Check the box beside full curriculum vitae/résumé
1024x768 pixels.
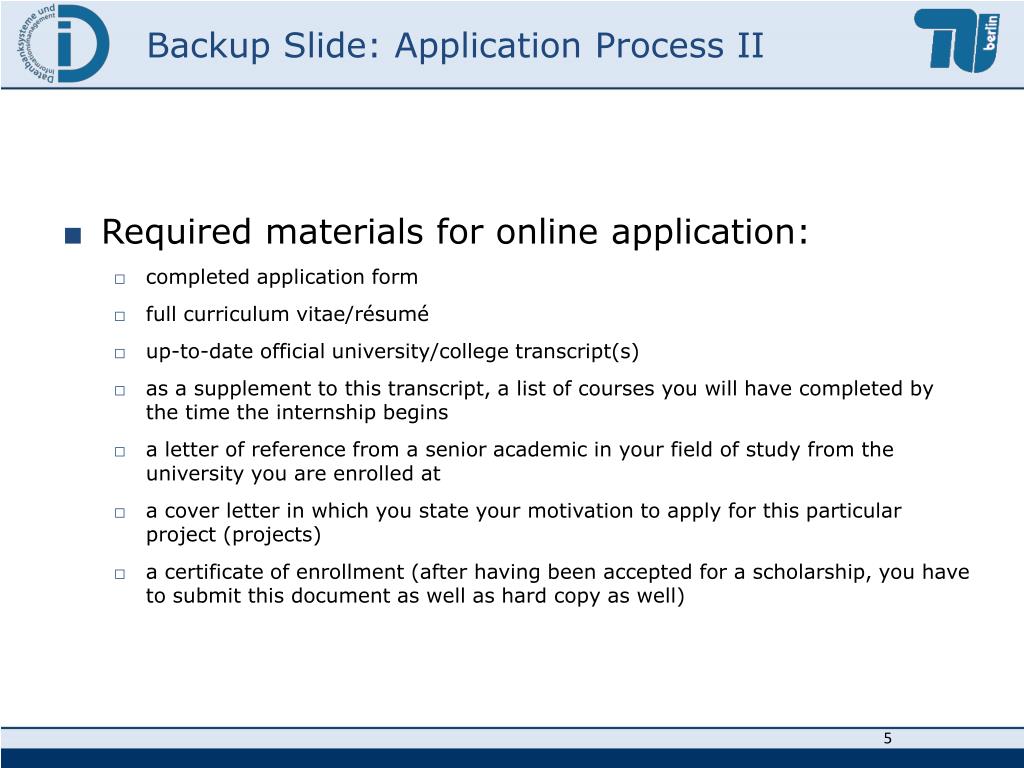(x=119, y=316)
